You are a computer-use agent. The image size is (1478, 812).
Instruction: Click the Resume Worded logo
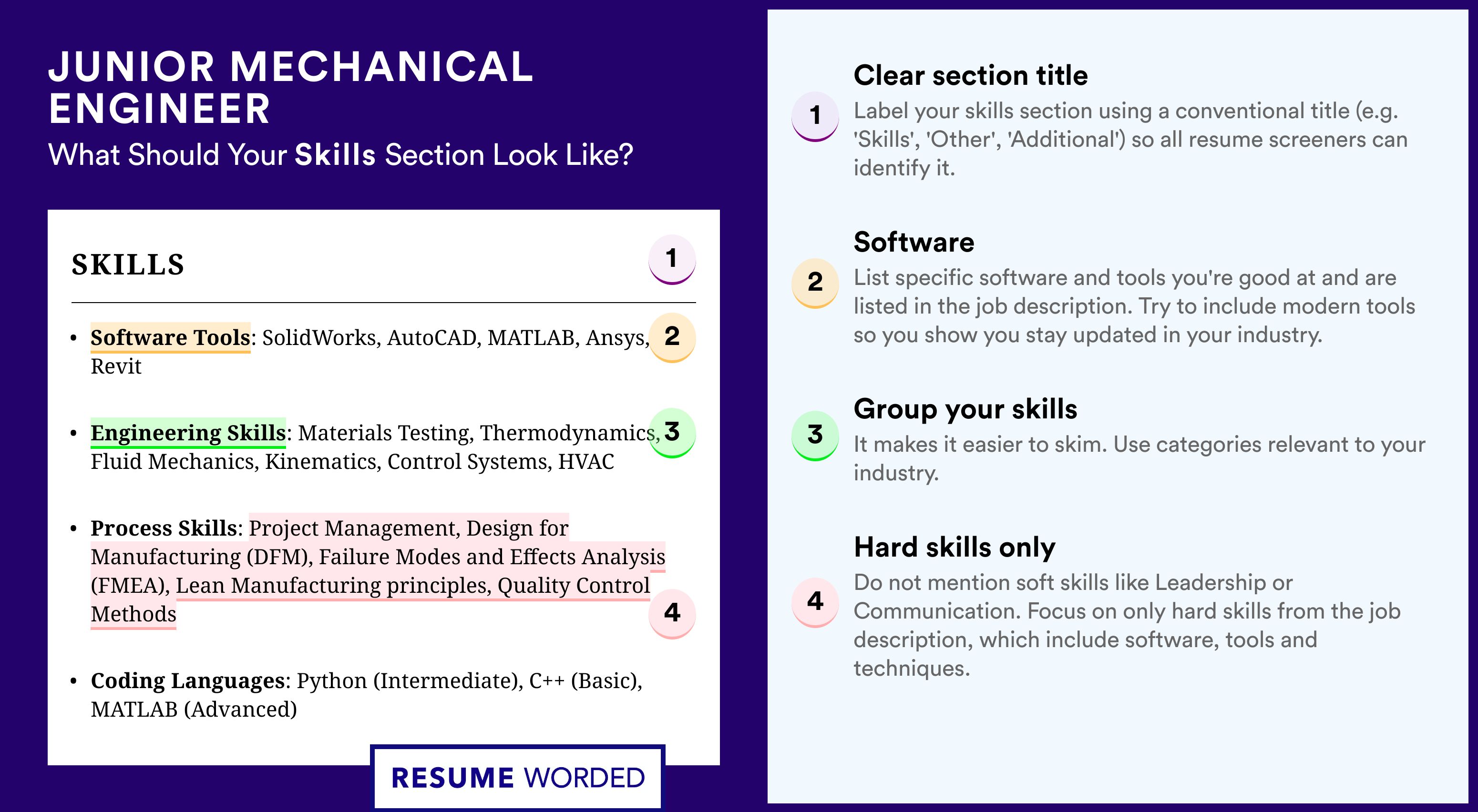click(x=517, y=778)
